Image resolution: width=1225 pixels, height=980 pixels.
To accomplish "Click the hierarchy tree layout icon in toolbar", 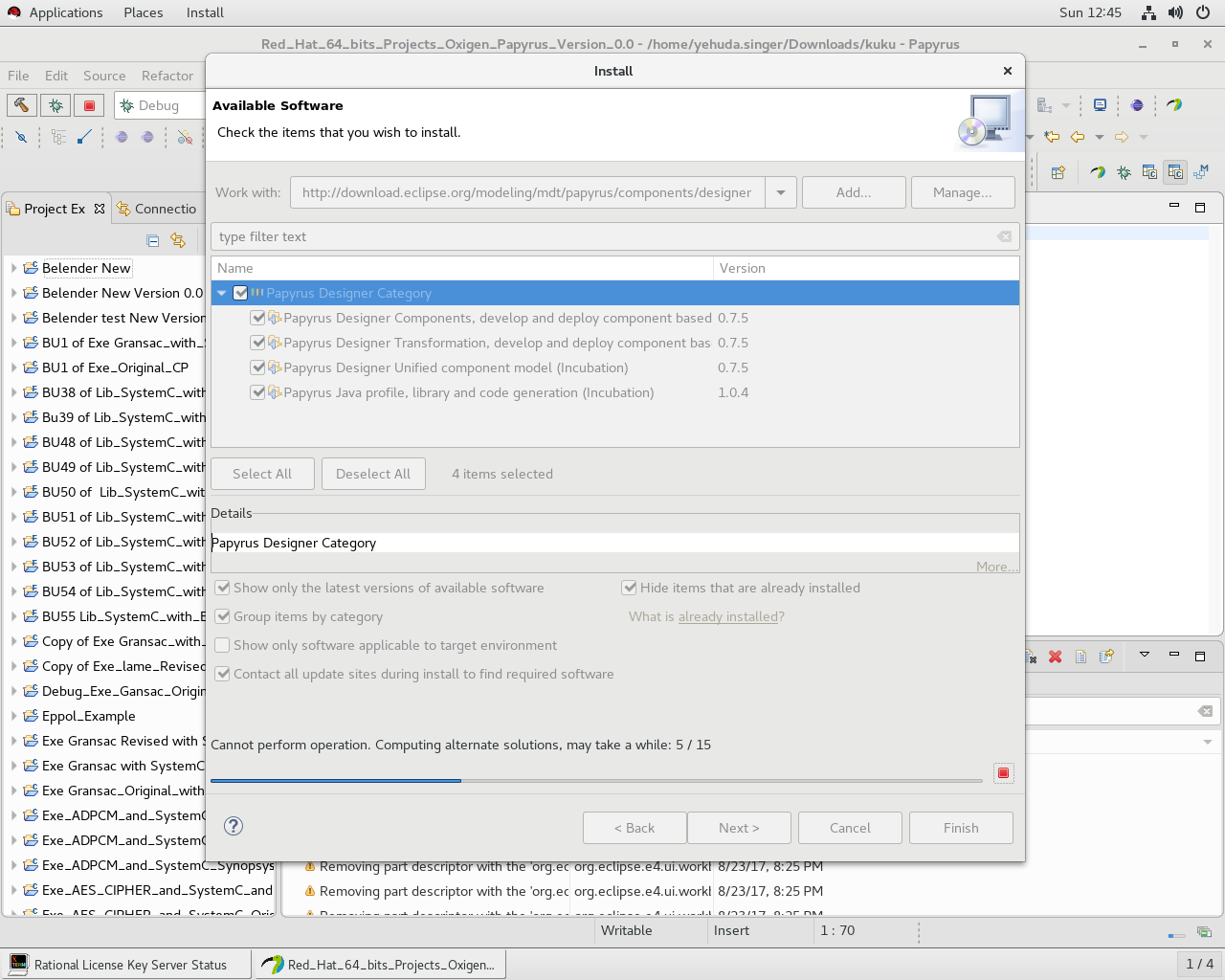I will [x=59, y=138].
